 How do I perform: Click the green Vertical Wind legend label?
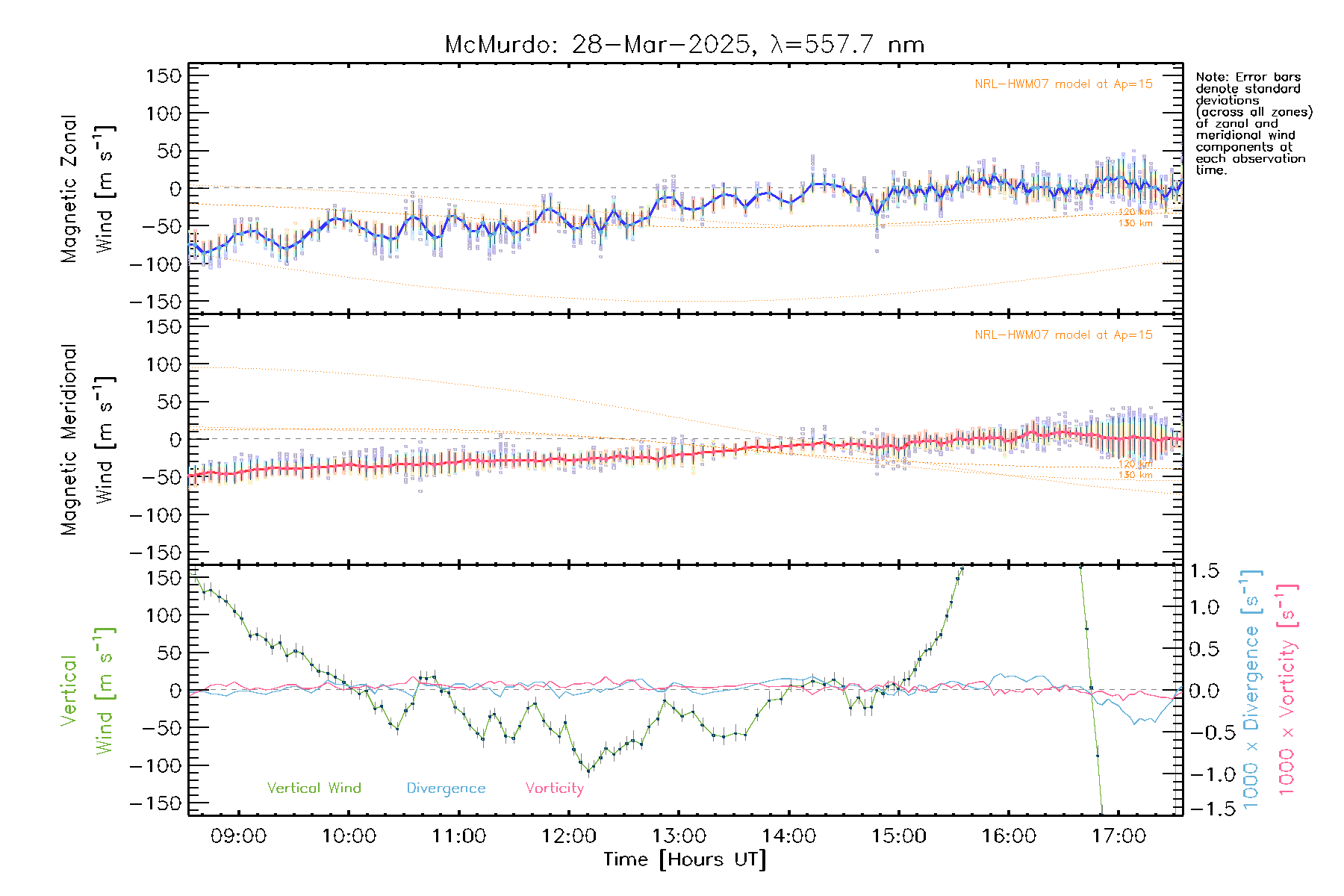pyautogui.click(x=314, y=788)
